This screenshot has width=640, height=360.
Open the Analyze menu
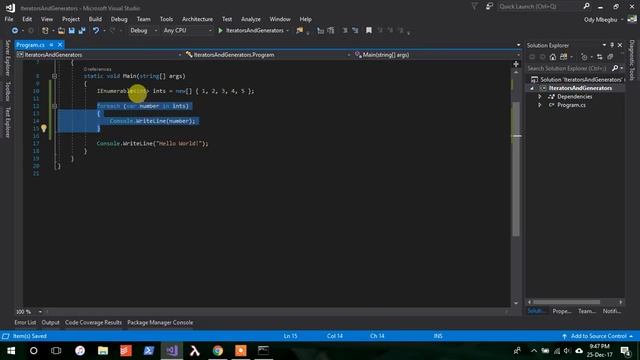[251, 19]
